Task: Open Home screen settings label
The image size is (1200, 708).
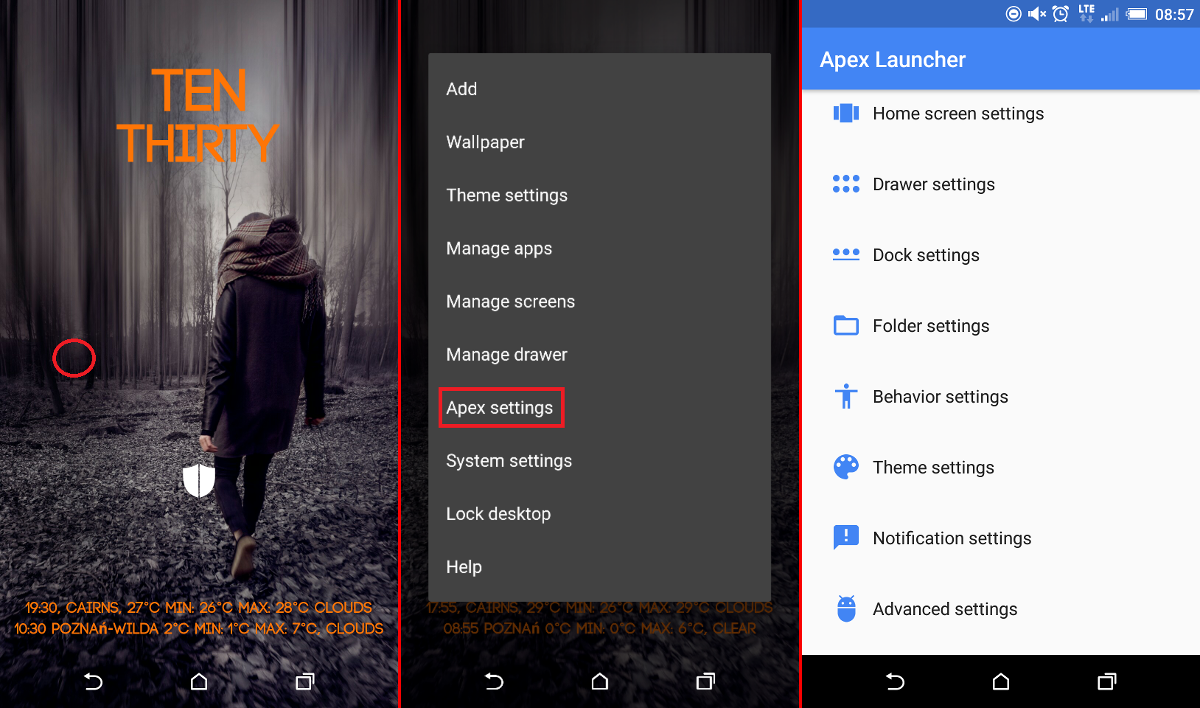Action: tap(958, 114)
